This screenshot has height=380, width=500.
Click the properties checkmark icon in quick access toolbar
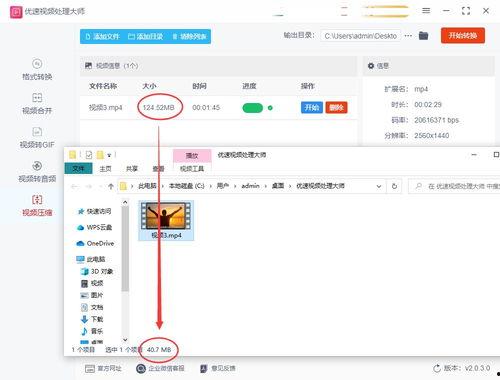tap(89, 155)
